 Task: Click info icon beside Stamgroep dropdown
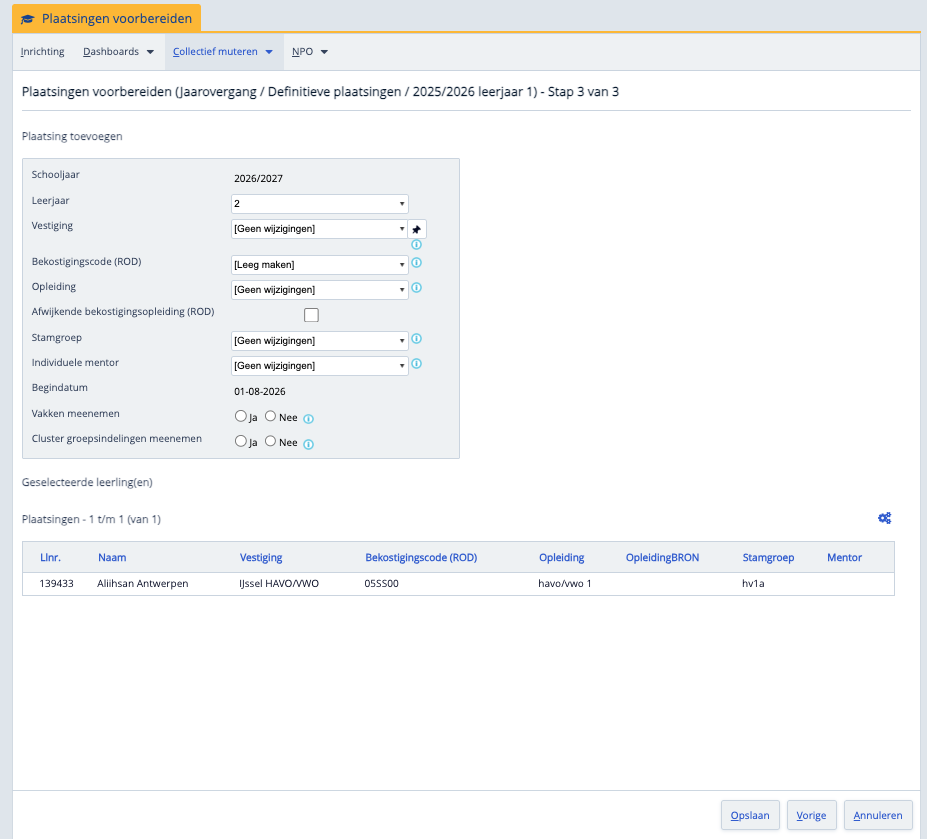tap(416, 339)
